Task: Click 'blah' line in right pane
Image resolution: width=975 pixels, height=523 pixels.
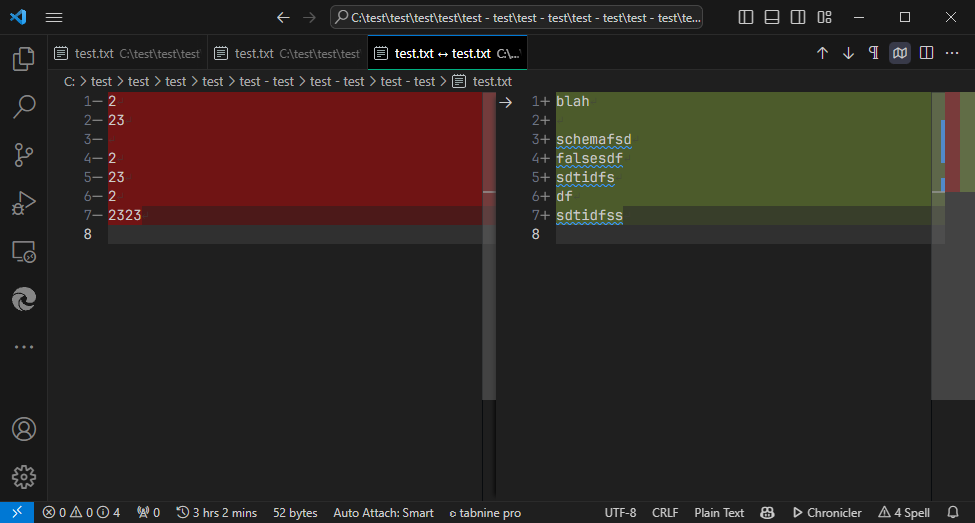Action: [x=573, y=101]
